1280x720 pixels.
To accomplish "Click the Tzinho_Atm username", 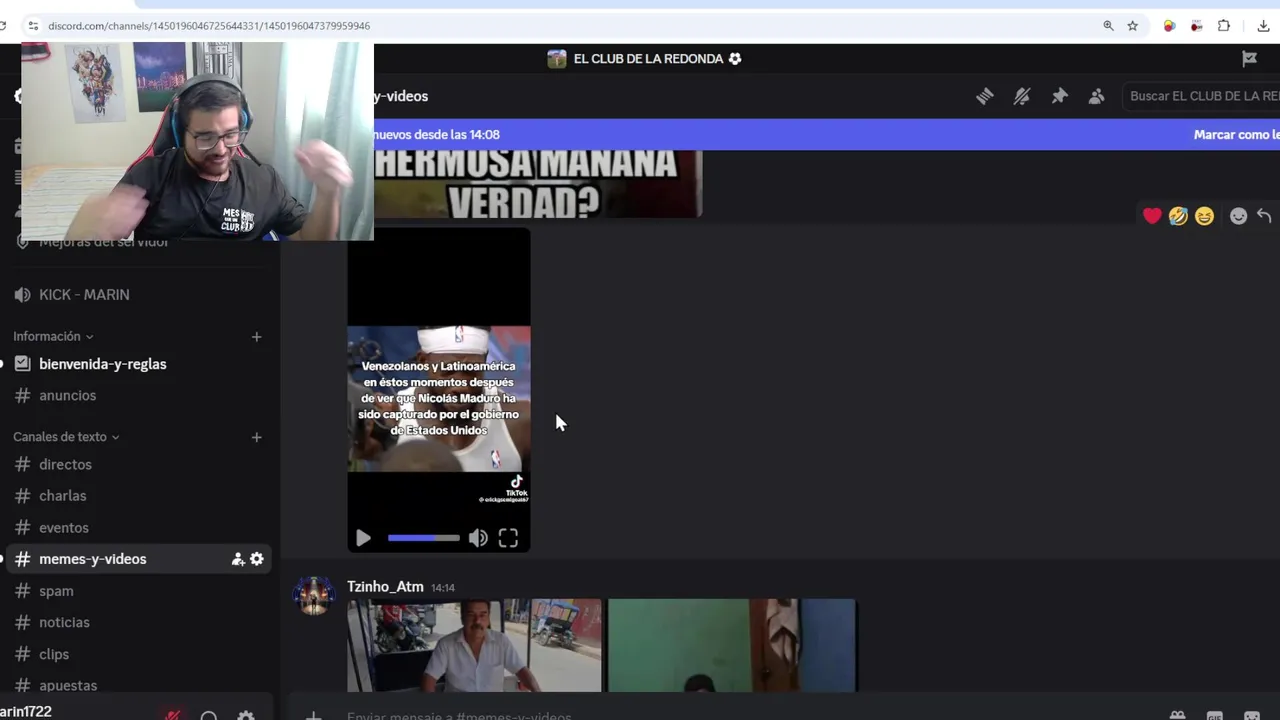I will (385, 587).
